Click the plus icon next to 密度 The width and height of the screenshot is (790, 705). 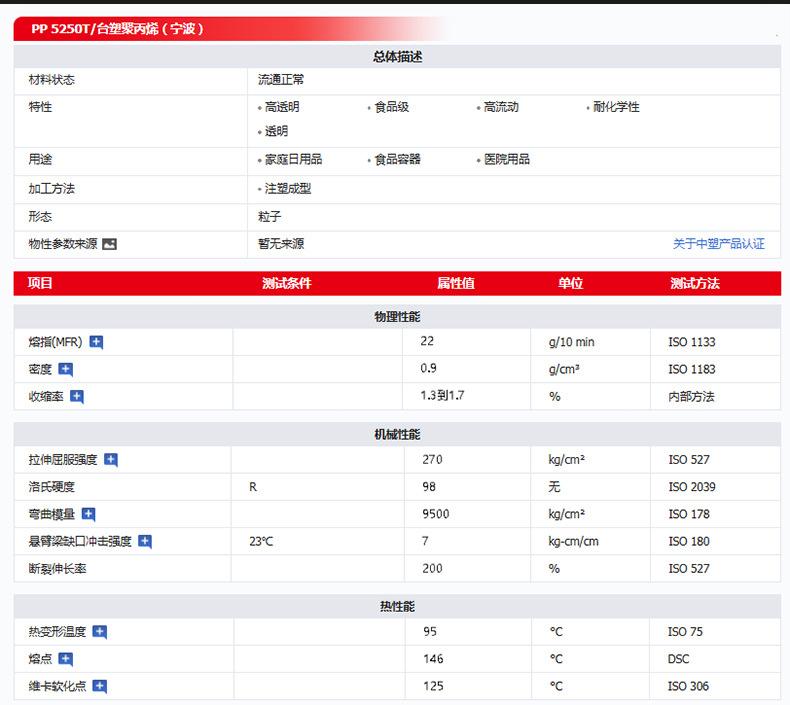66,369
